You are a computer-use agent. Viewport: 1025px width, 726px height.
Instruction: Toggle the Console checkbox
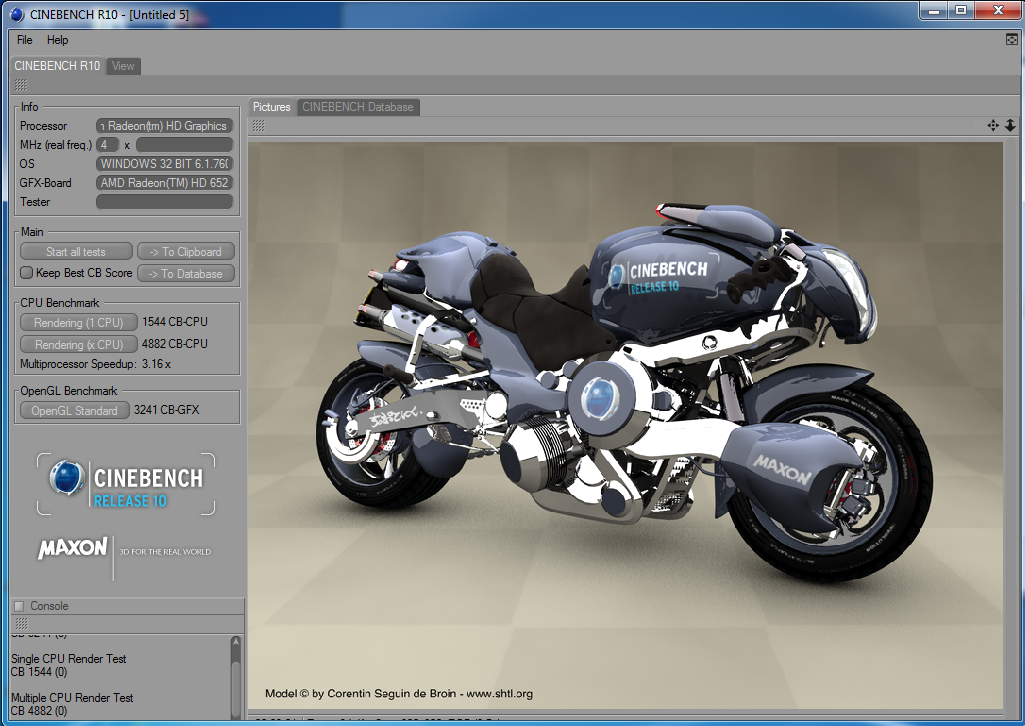(19, 606)
